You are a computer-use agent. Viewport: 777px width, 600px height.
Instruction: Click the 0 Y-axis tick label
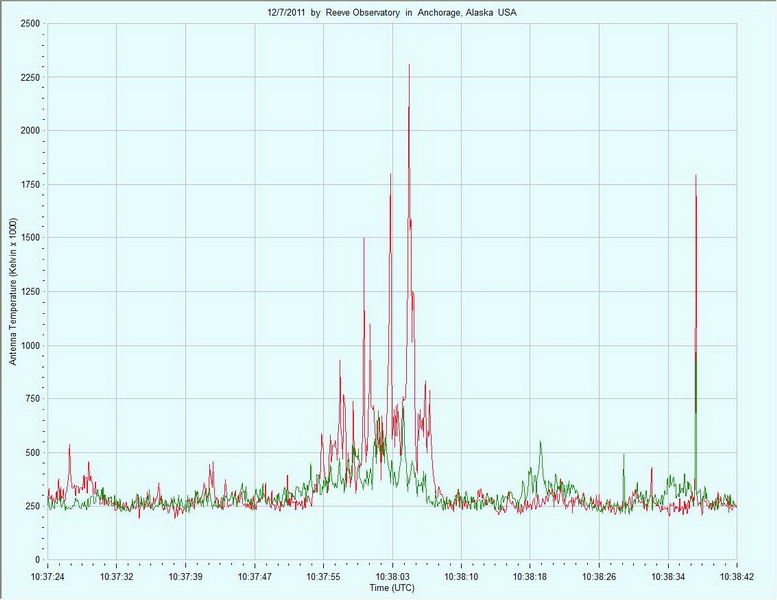click(x=38, y=560)
